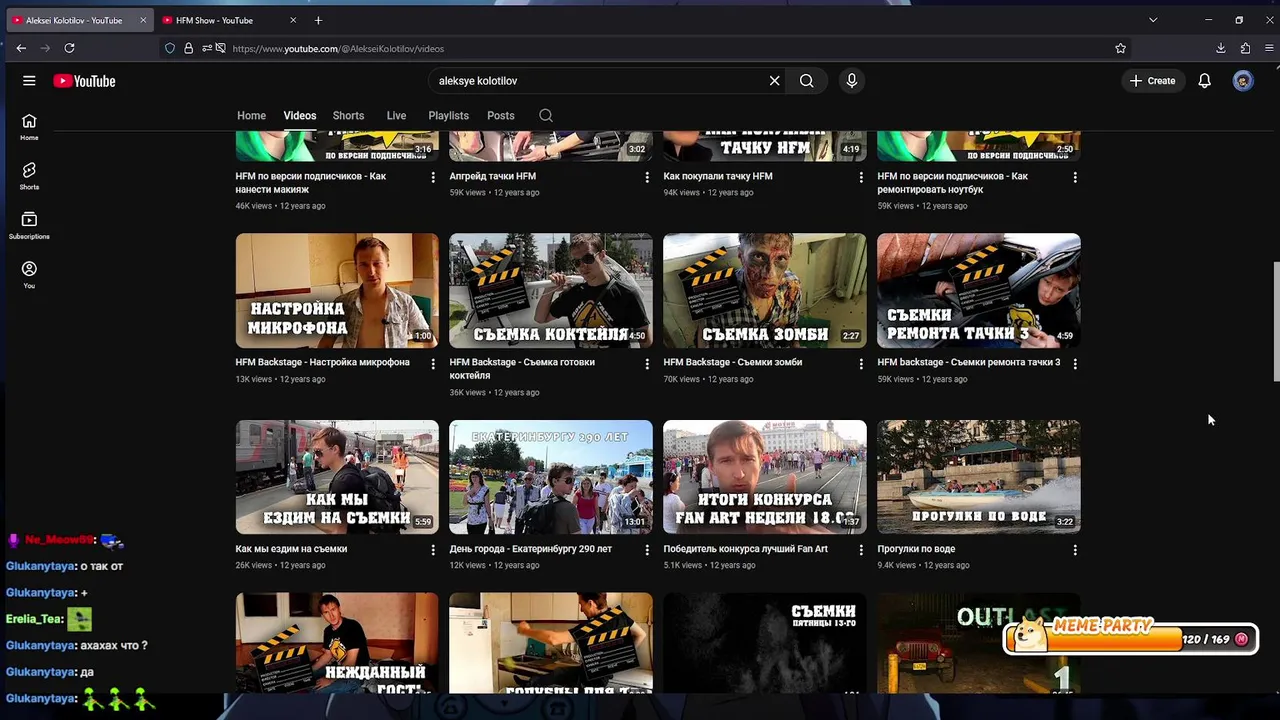Open the You section in sidebar
The width and height of the screenshot is (1280, 720).
(x=29, y=274)
